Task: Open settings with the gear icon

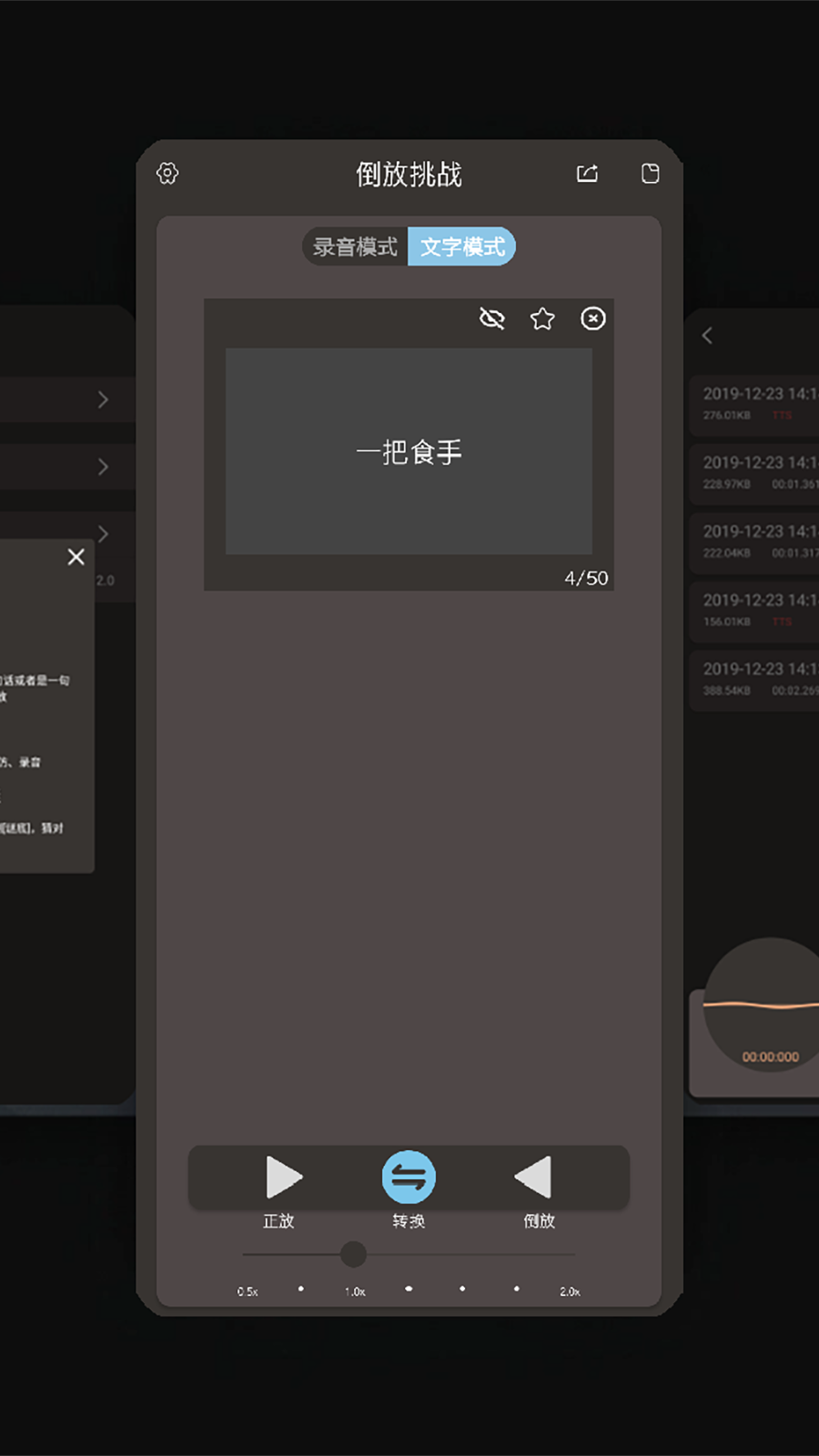Action: pos(167,173)
